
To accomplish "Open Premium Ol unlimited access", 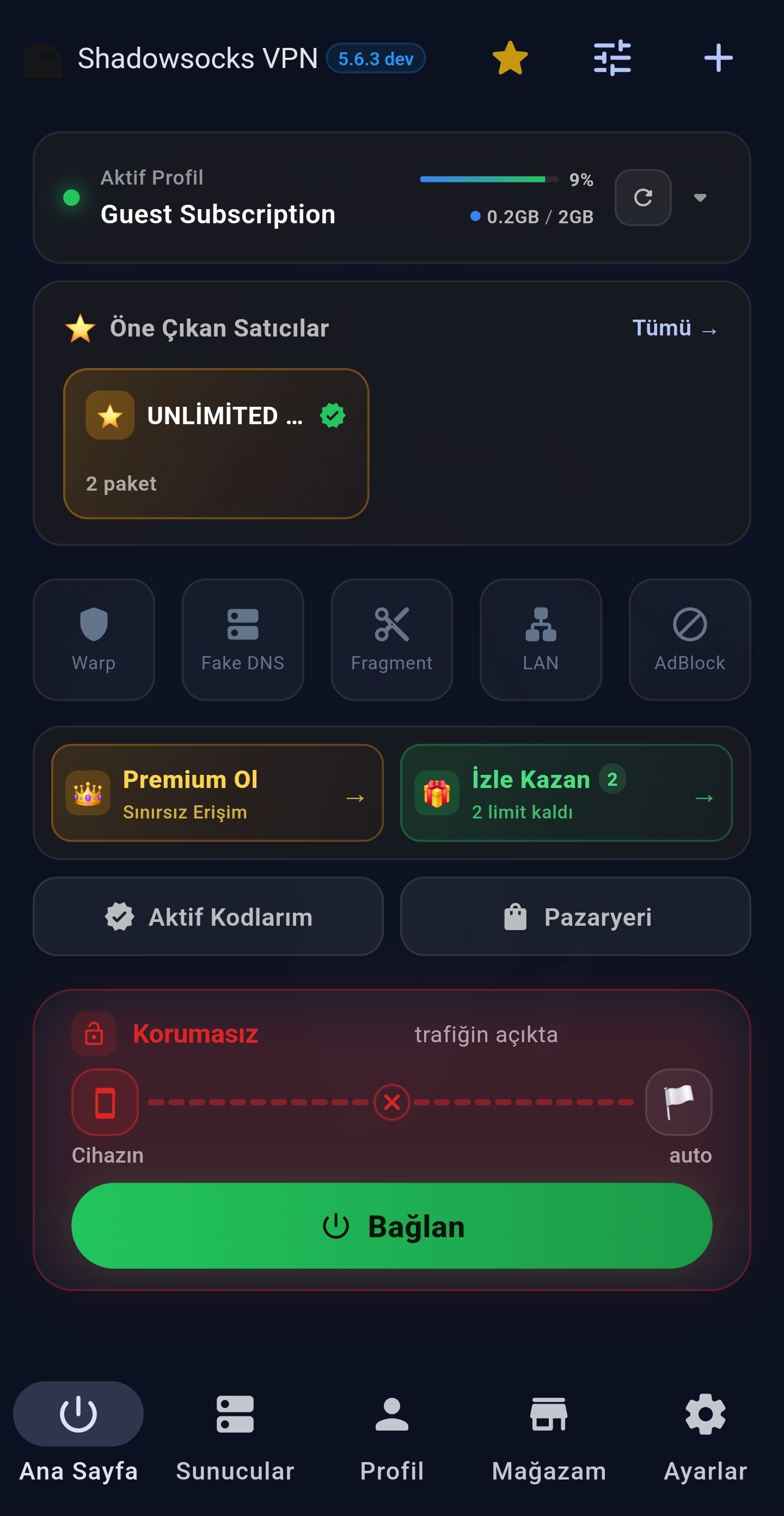I will pyautogui.click(x=217, y=793).
